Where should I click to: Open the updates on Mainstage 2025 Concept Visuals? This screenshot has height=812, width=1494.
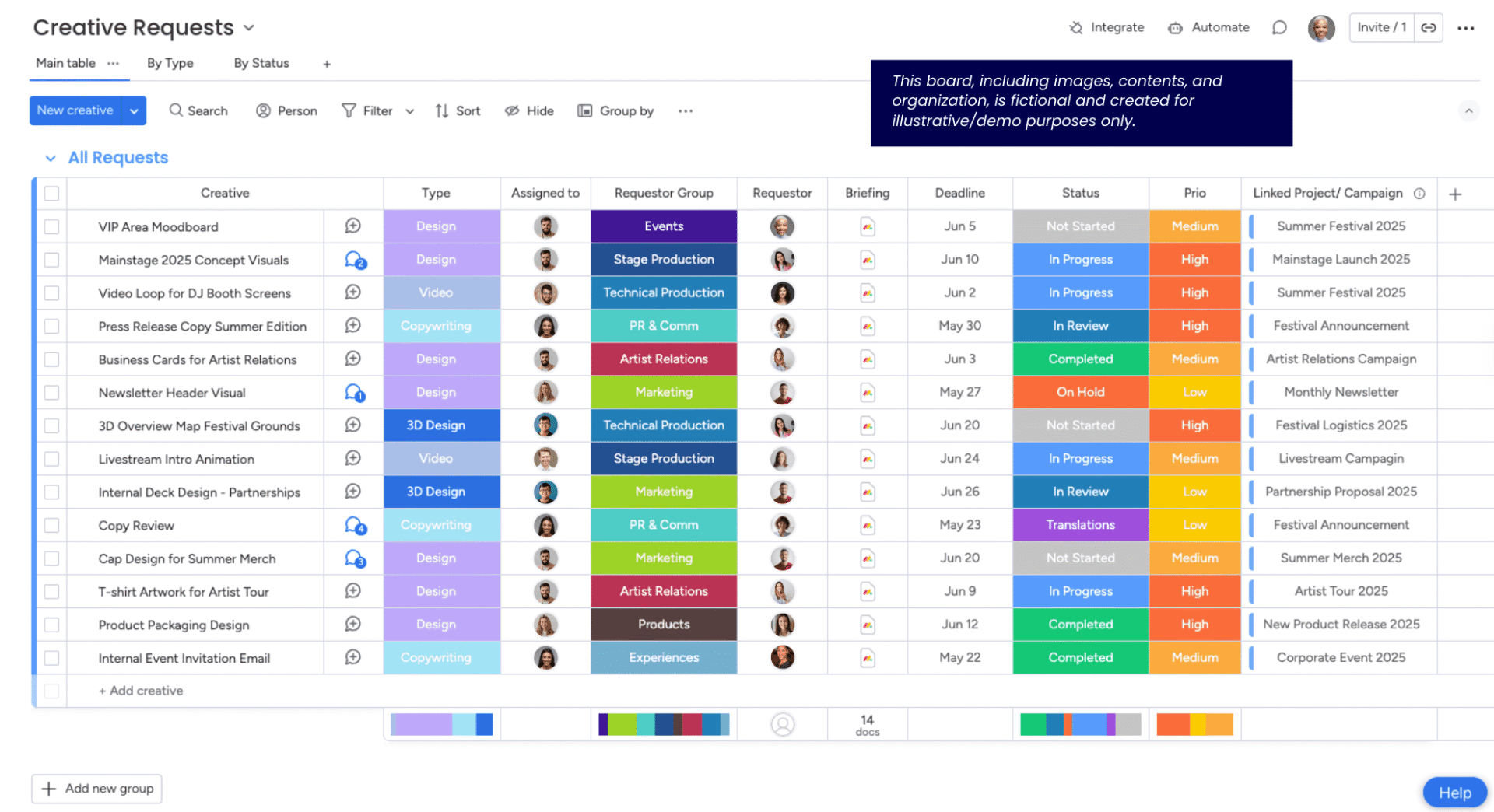(x=355, y=260)
